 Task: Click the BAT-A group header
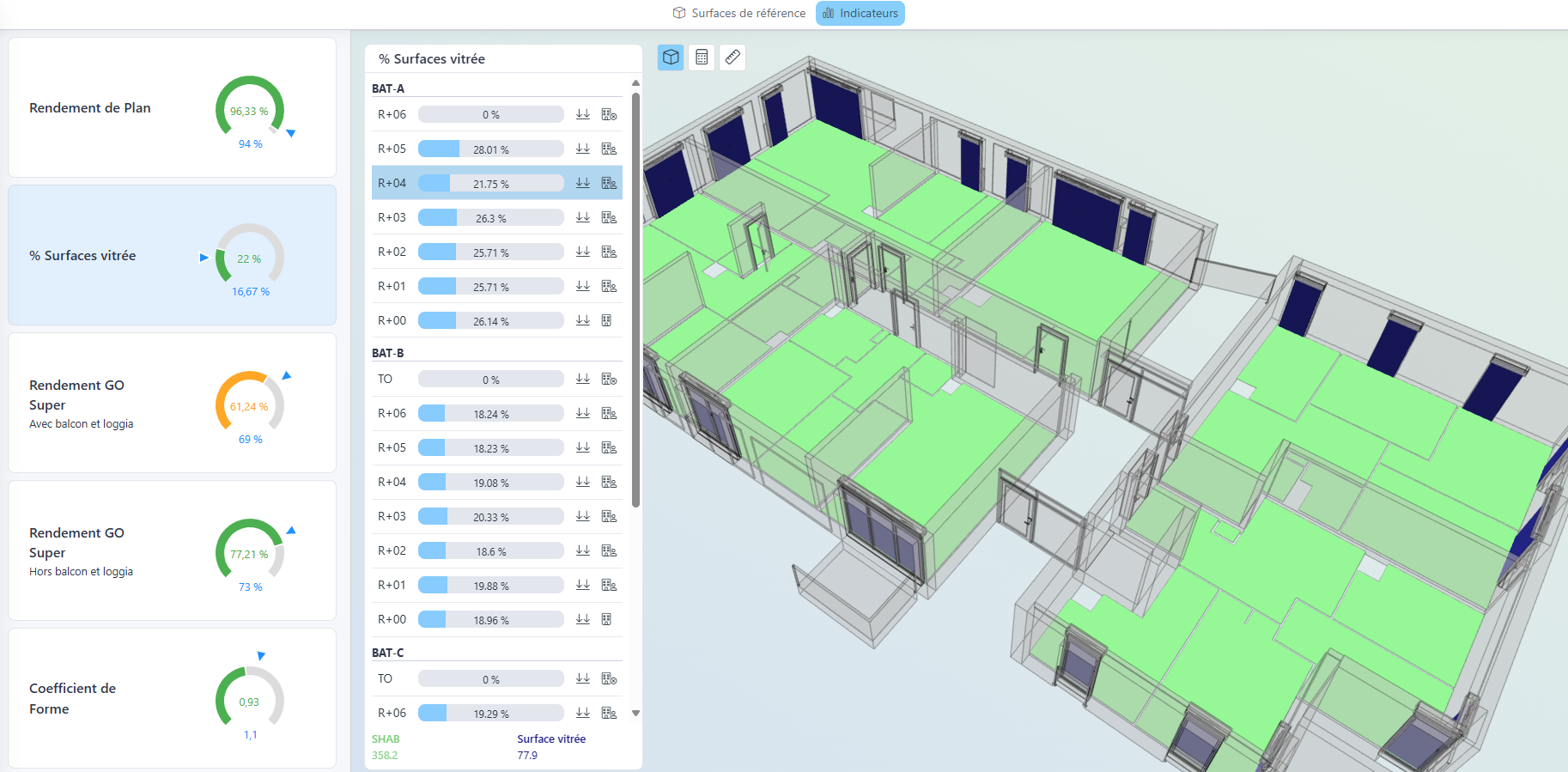pos(388,88)
